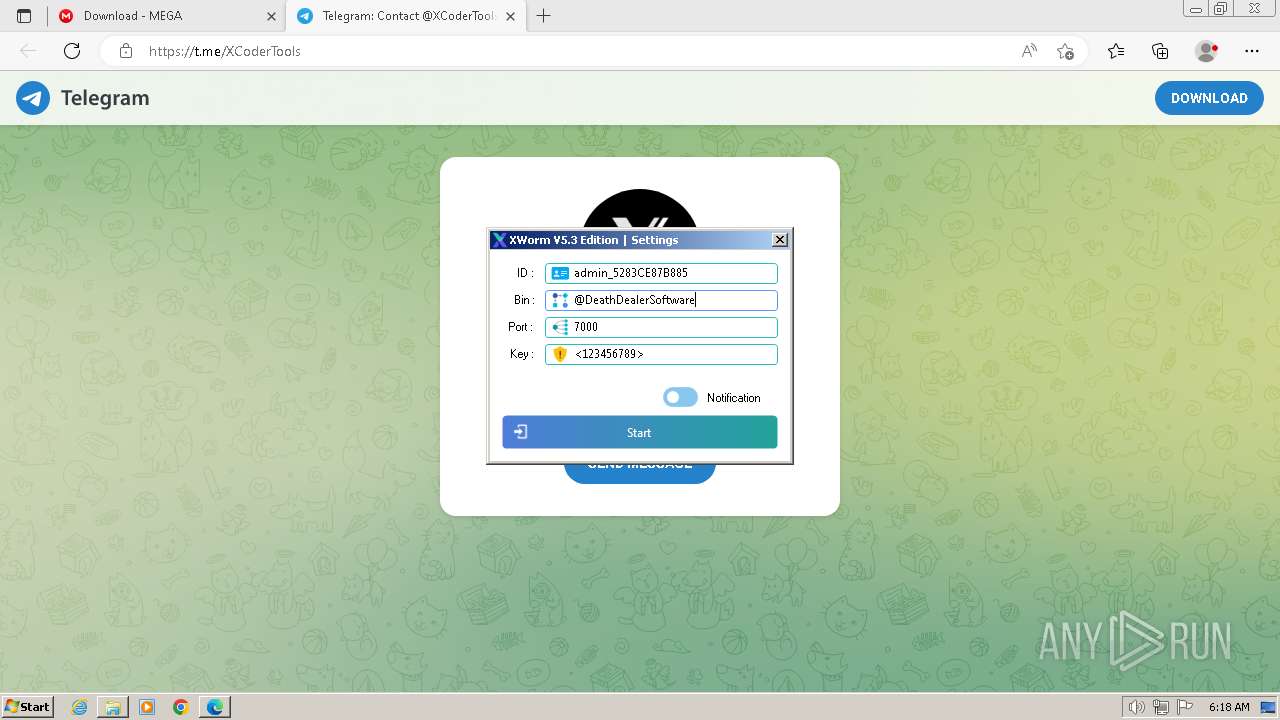Click the blue DOWNLOAD button

coord(1209,98)
